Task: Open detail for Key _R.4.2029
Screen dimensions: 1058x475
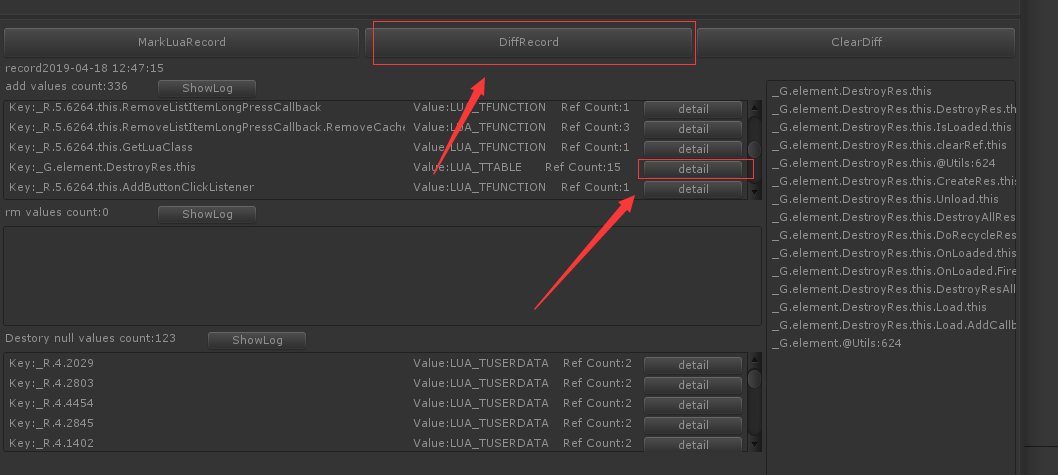Action: [693, 365]
